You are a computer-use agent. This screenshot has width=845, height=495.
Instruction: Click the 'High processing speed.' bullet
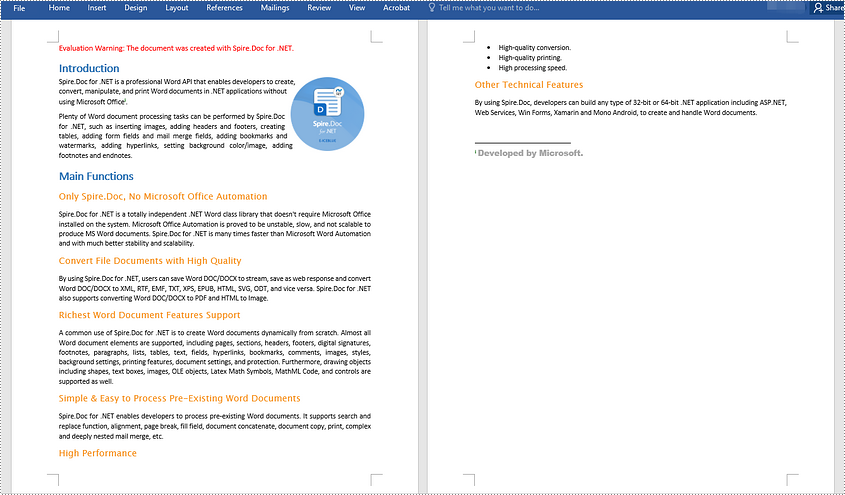click(x=532, y=68)
